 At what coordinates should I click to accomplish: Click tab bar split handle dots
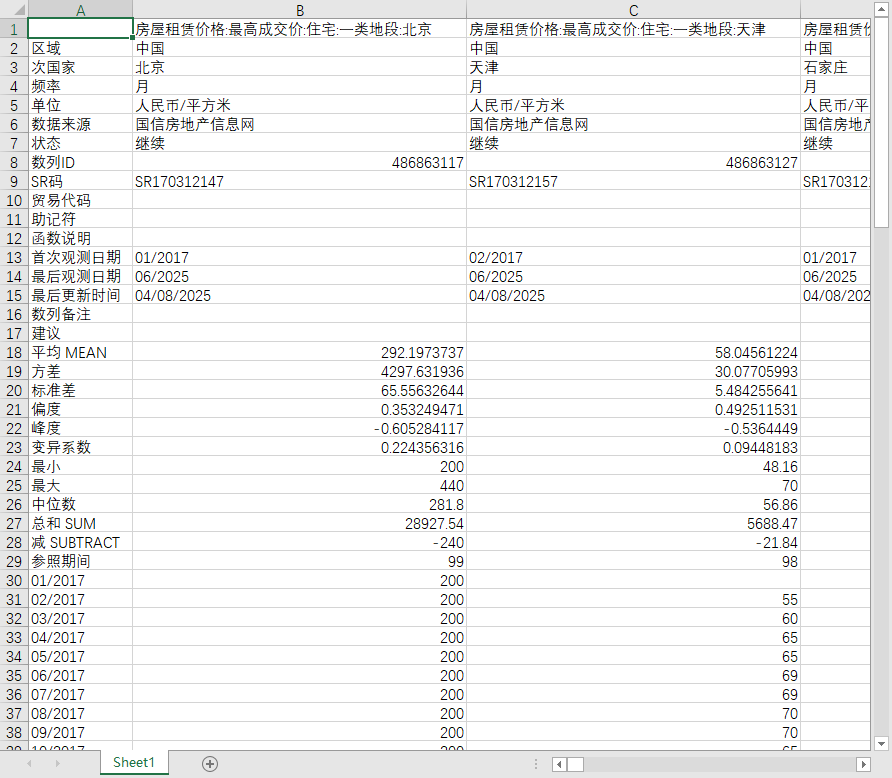pyautogui.click(x=535, y=764)
